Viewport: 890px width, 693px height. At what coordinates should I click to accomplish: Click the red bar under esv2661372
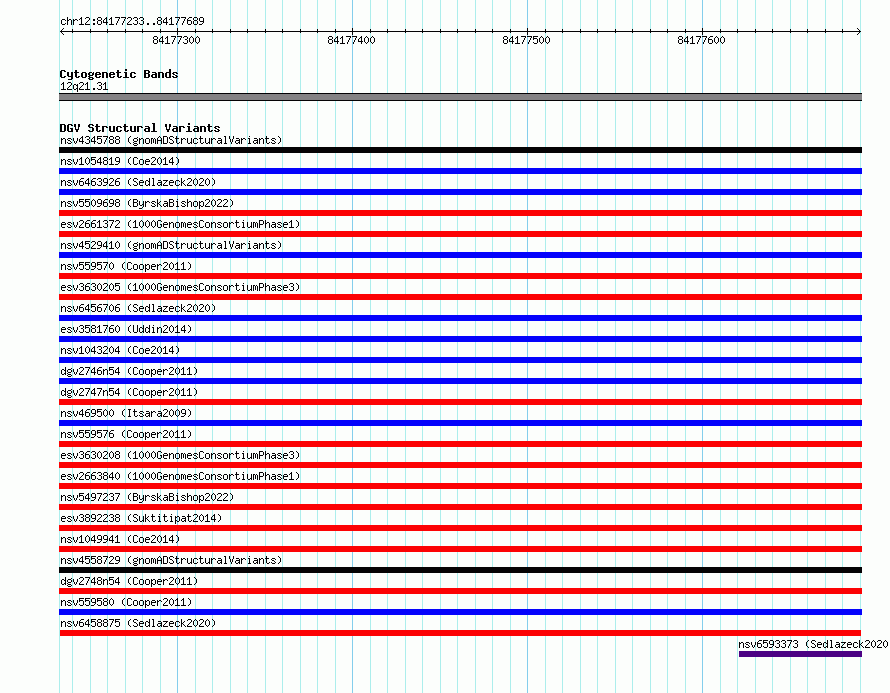[460, 234]
